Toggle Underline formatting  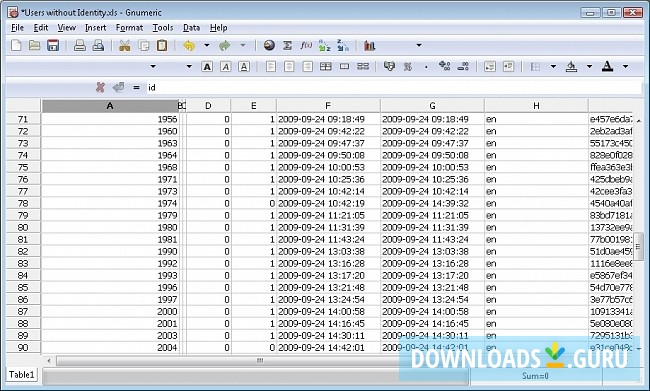(244, 66)
